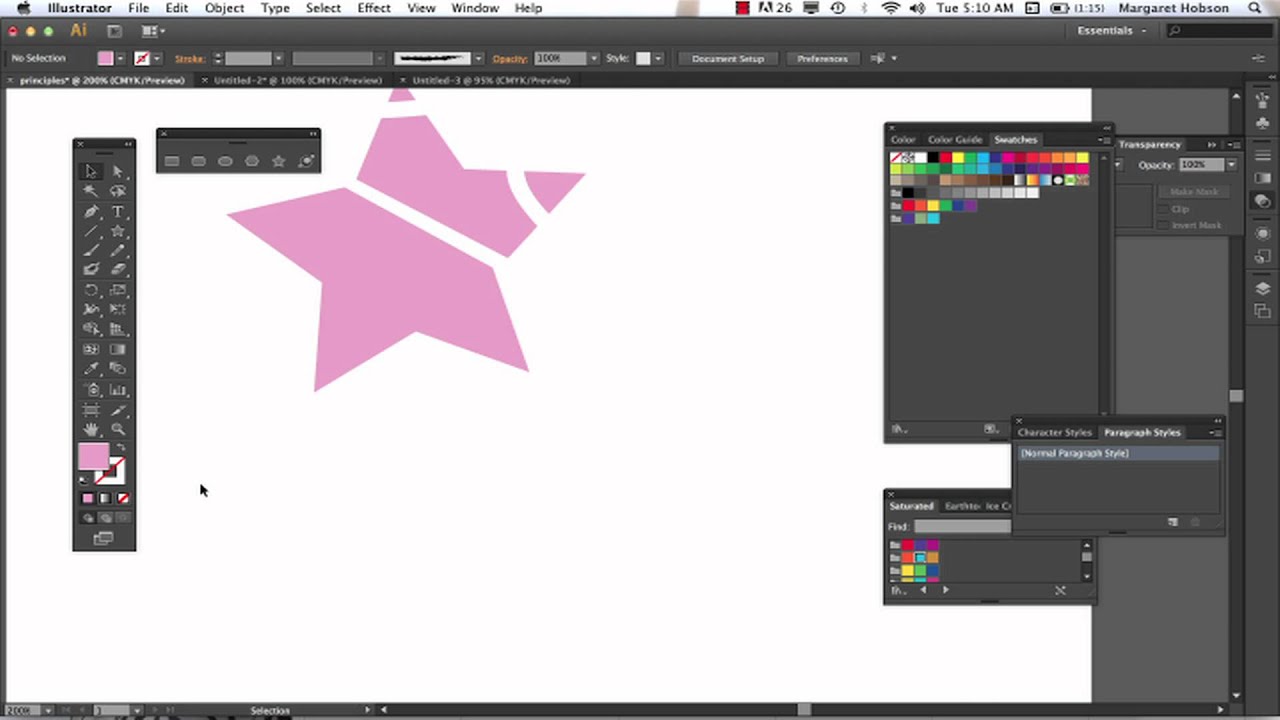Select the Zoom tool
This screenshot has width=1280, height=720.
[118, 429]
